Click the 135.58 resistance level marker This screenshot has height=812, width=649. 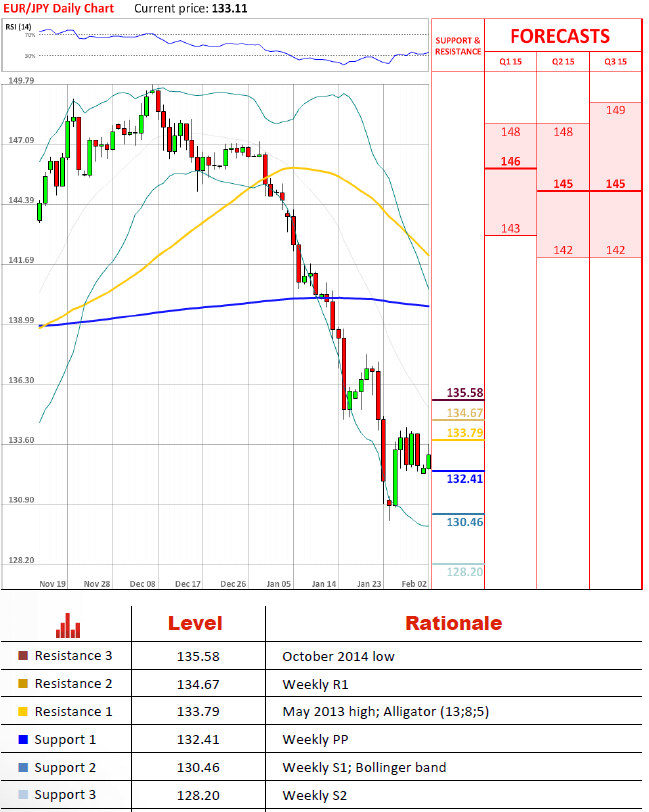pyautogui.click(x=465, y=393)
